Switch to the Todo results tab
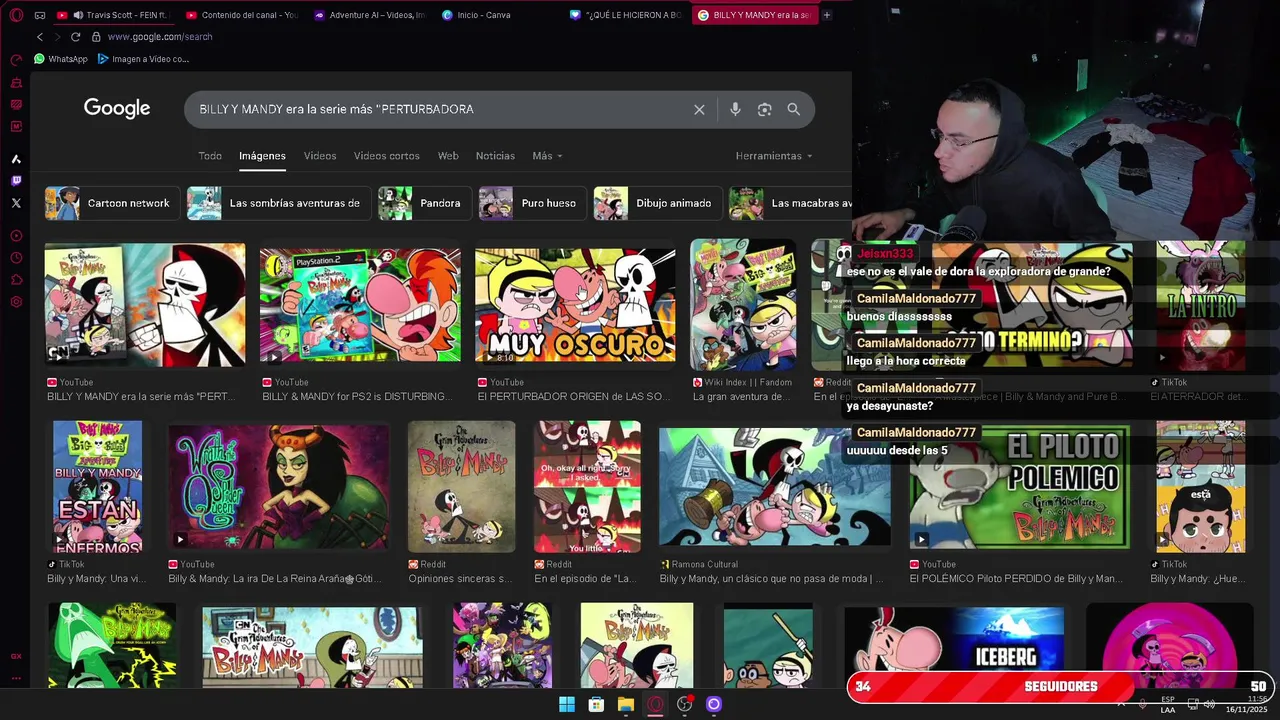The height and width of the screenshot is (720, 1280). coord(210,156)
